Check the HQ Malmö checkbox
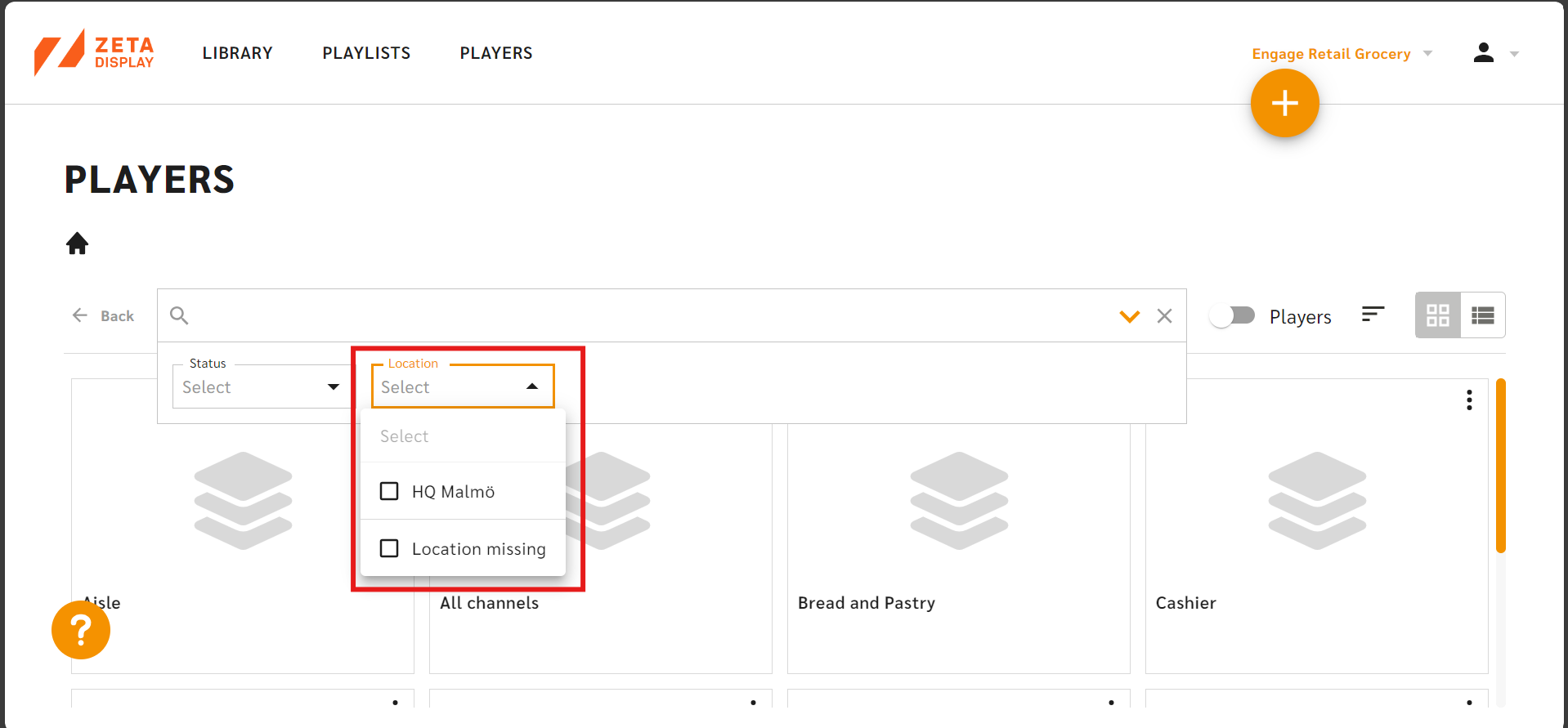Screen dimensions: 1568x728 (x=389, y=491)
